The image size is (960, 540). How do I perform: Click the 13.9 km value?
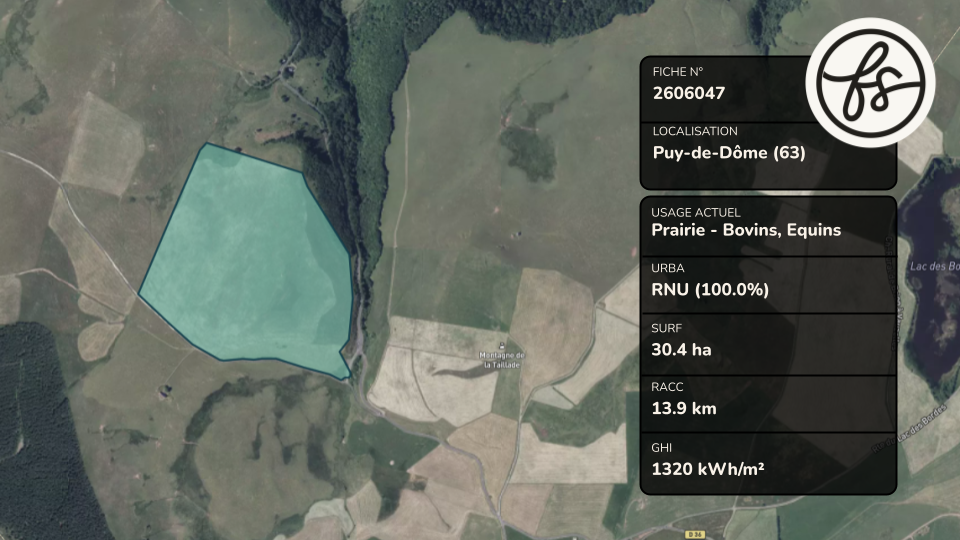(683, 408)
